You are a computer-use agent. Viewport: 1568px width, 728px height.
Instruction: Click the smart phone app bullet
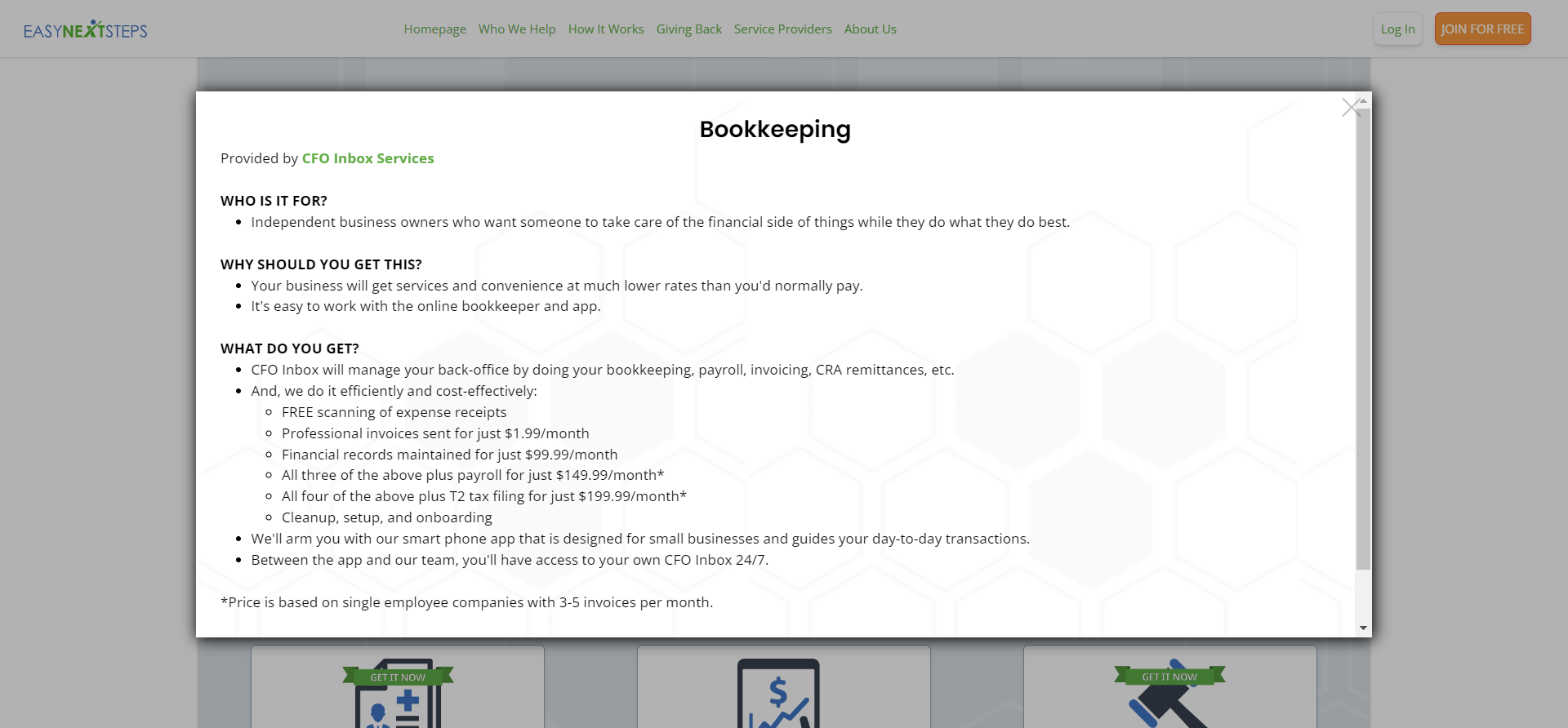point(640,539)
